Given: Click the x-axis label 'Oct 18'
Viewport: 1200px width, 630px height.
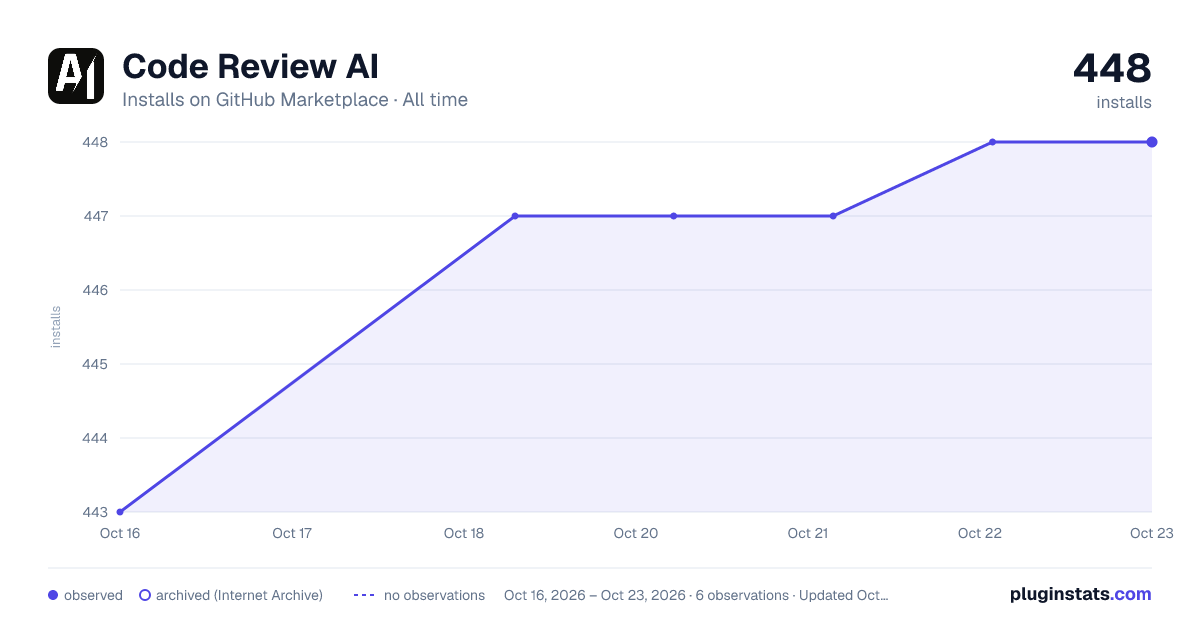Looking at the screenshot, I should click(x=464, y=534).
